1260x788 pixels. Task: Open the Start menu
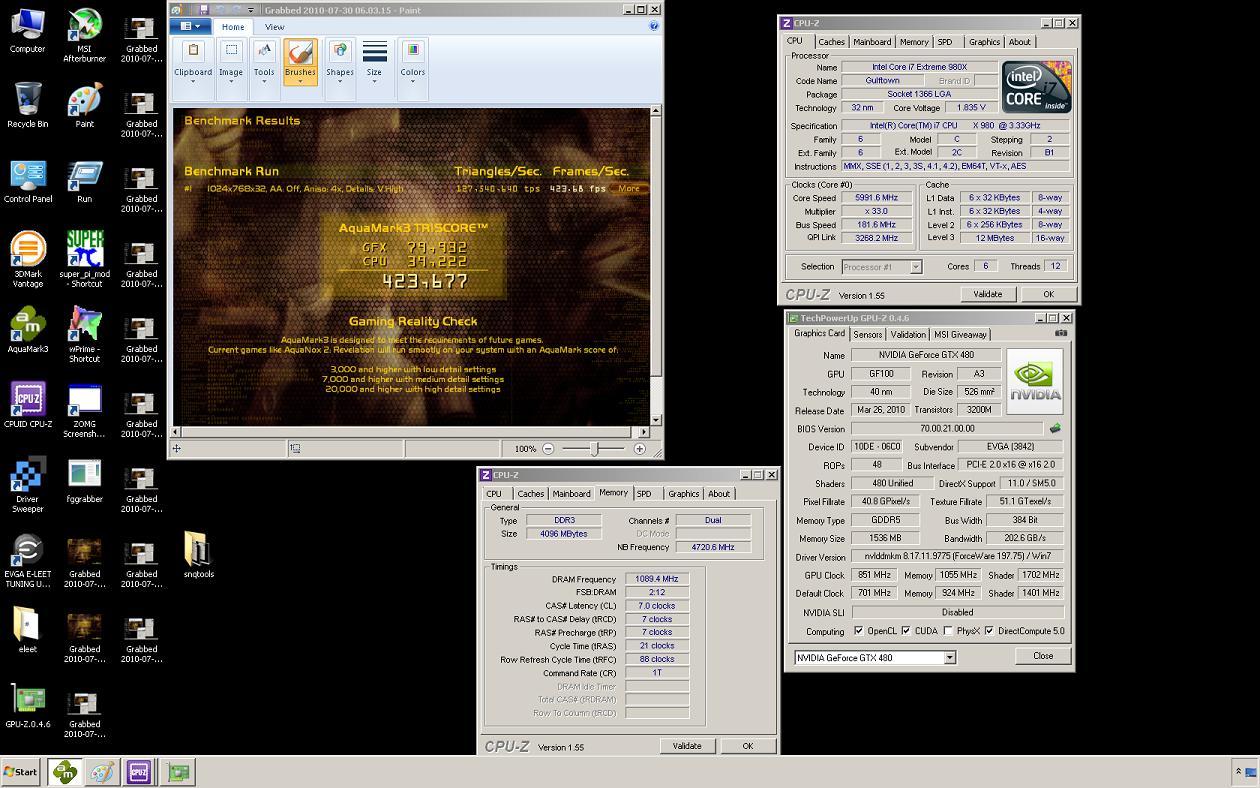pyautogui.click(x=21, y=772)
